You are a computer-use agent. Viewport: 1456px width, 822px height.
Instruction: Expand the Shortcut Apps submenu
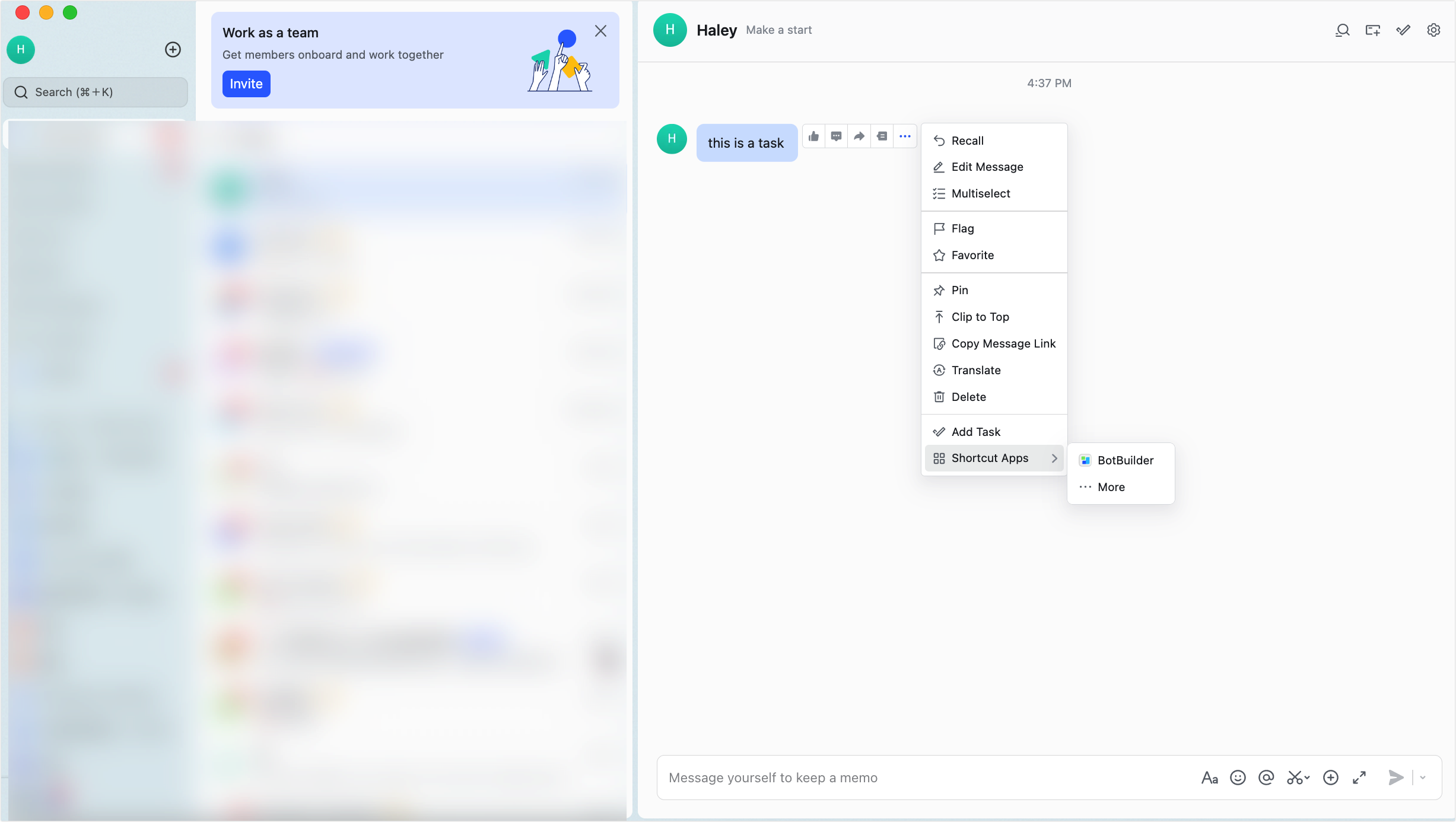[994, 458]
